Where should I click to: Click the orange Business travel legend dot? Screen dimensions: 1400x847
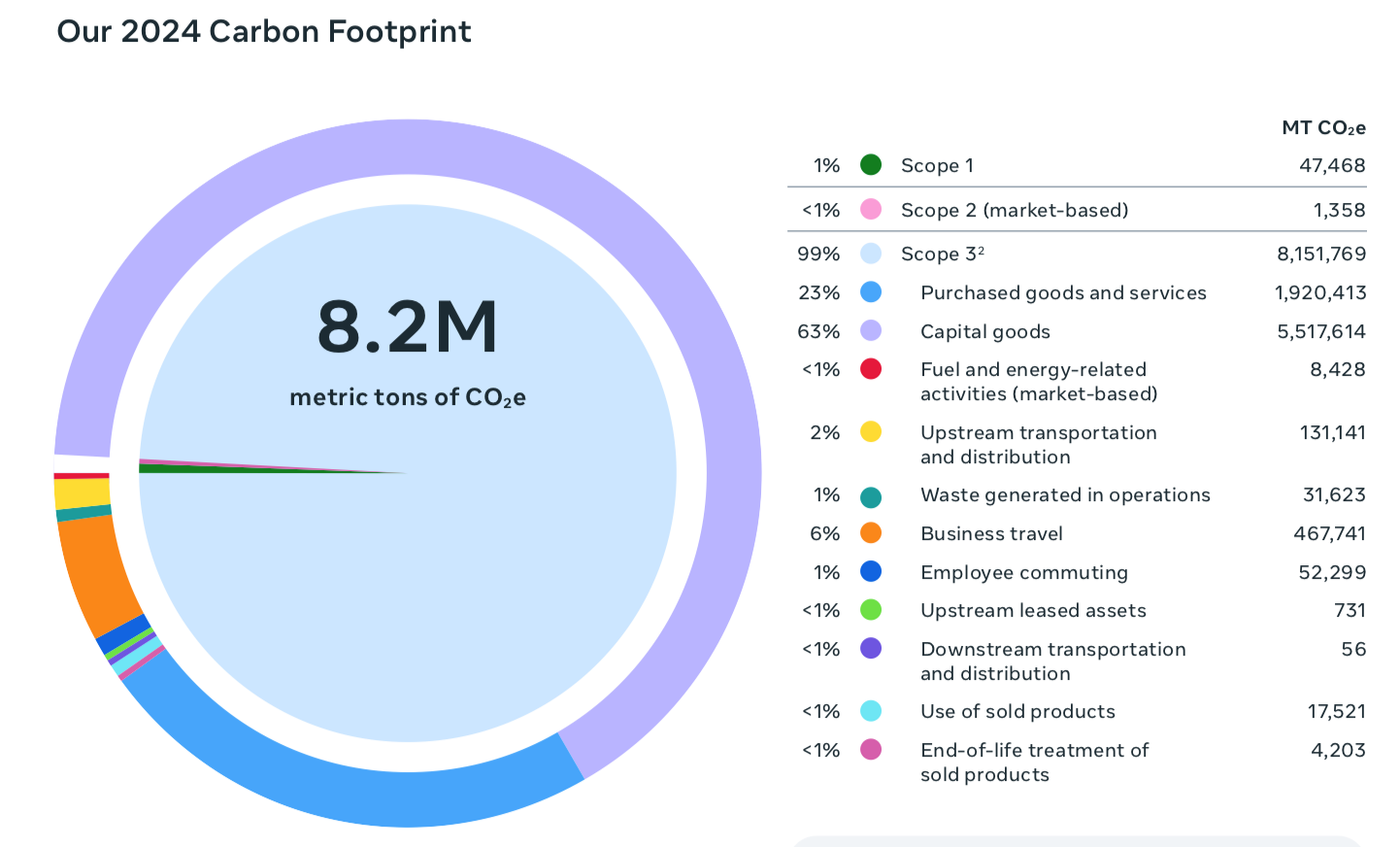(x=871, y=533)
